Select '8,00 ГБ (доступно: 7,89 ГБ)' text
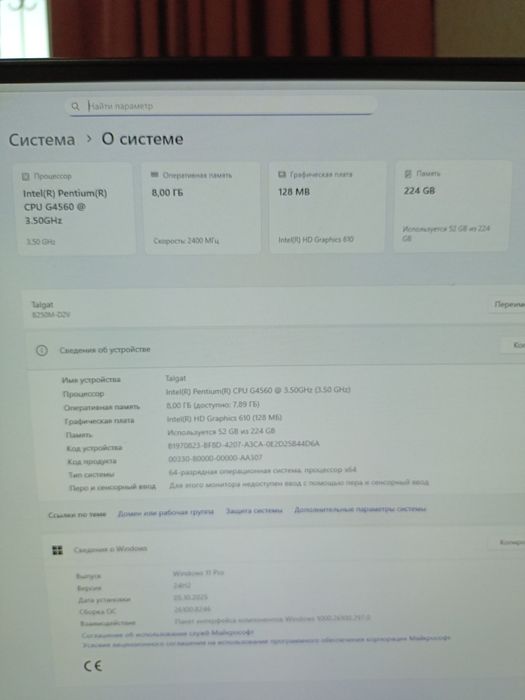Screen dimensions: 525x700 (212, 404)
